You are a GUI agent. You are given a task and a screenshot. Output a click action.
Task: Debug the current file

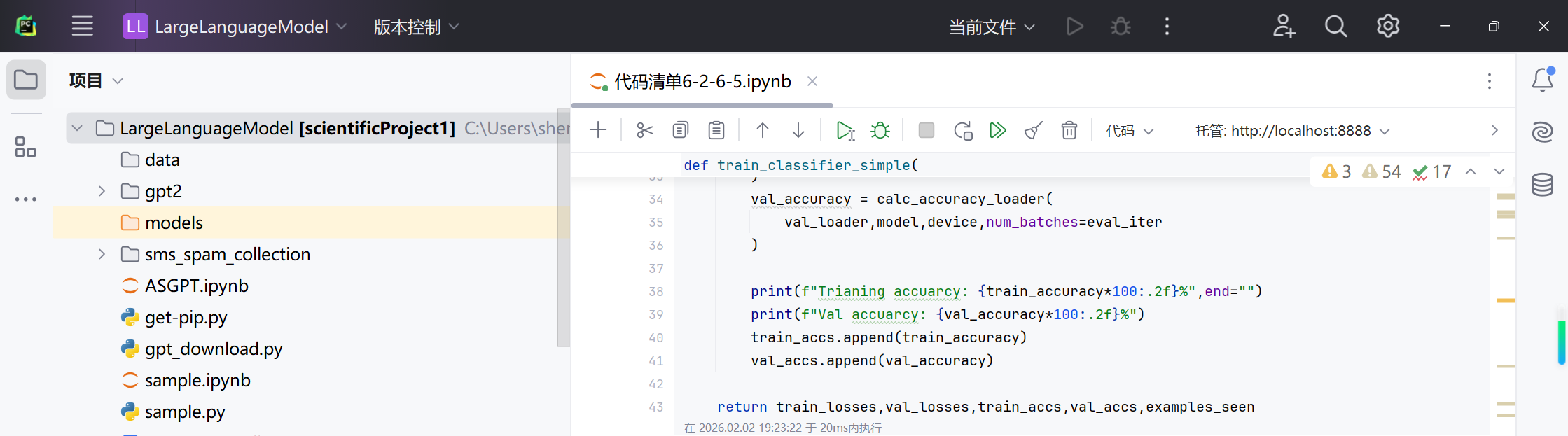[x=1121, y=27]
